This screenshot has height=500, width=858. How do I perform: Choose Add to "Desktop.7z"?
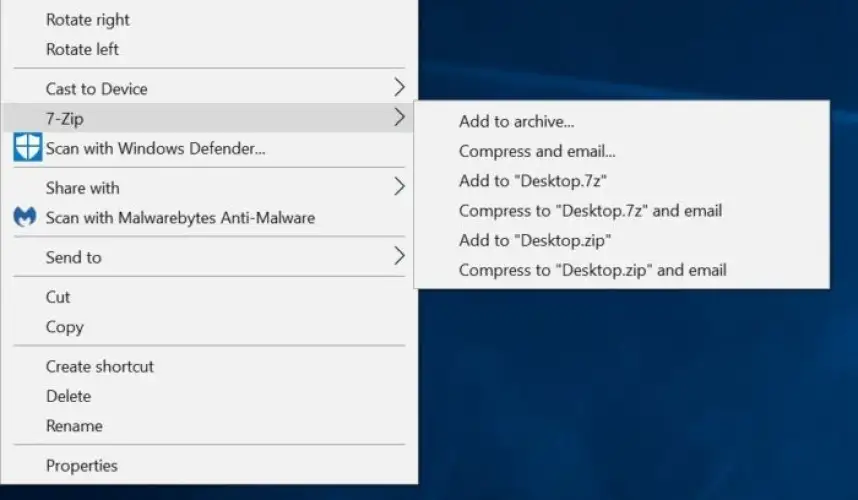pyautogui.click(x=533, y=181)
